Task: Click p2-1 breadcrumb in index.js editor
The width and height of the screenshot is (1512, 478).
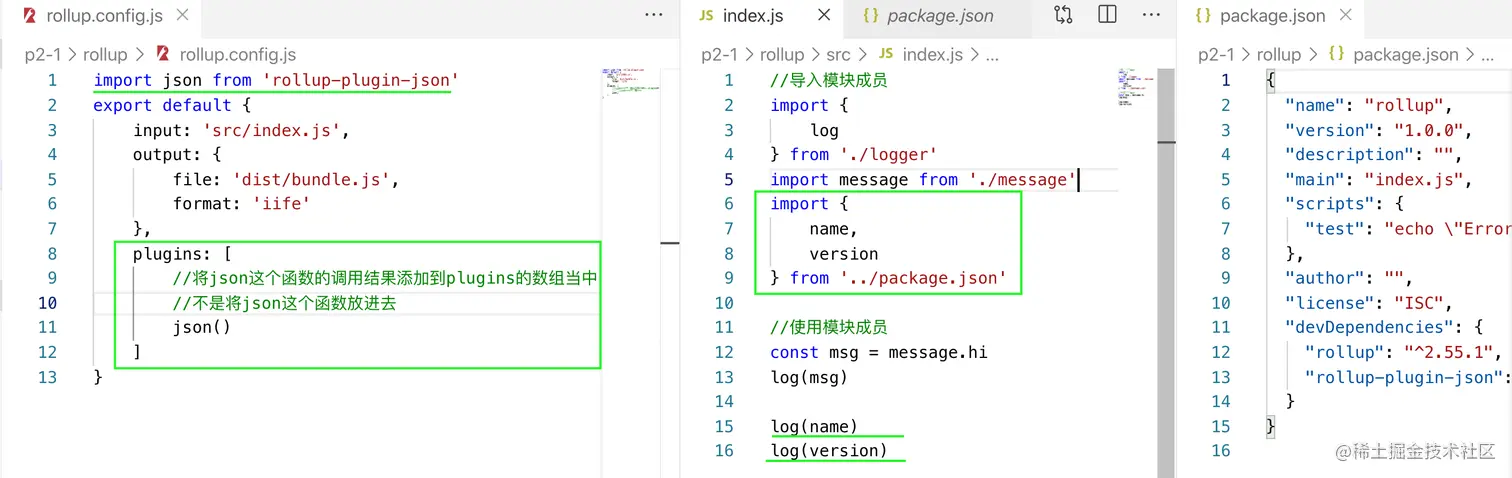Action: [x=720, y=54]
